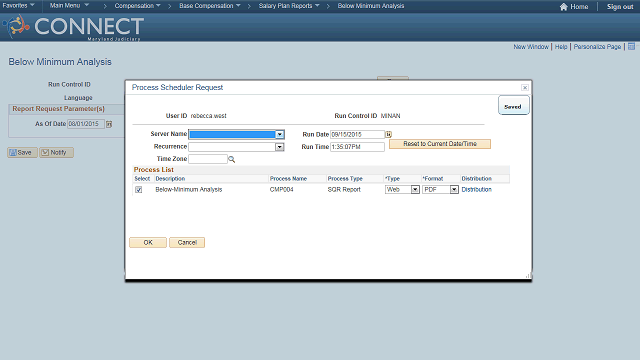Viewport: 640px width, 360px height.
Task: Click the CONNECT logo
Action: [73, 27]
